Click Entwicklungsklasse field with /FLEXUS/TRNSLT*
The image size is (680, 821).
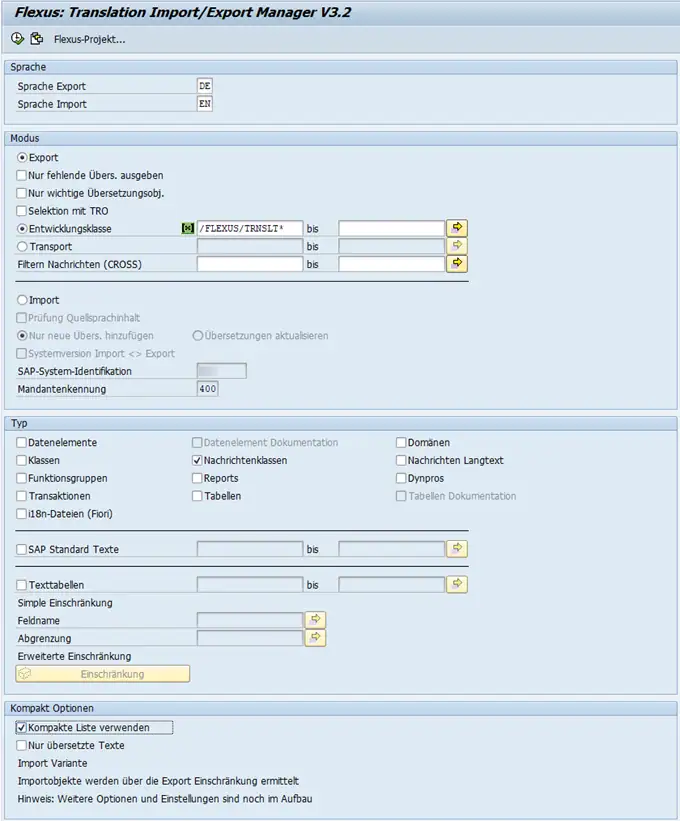[x=250, y=229]
